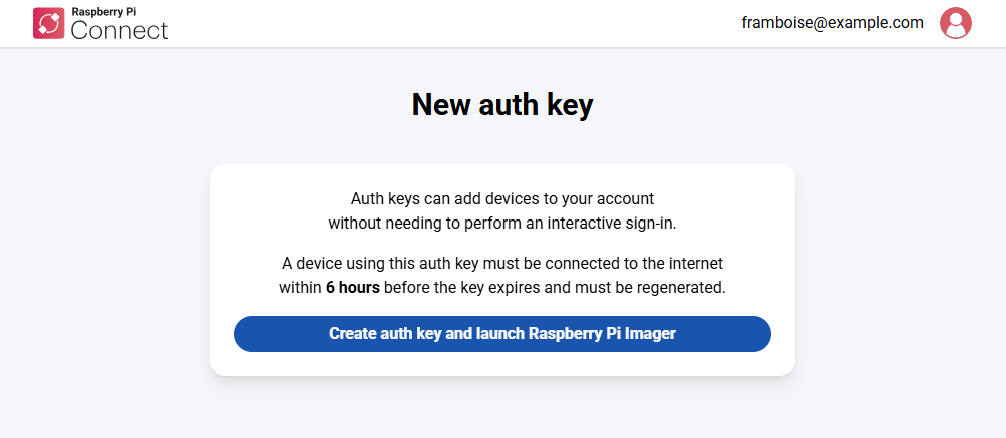Click empty white header space between logo and email
This screenshot has height=438, width=1006.
pyautogui.click(x=450, y=23)
